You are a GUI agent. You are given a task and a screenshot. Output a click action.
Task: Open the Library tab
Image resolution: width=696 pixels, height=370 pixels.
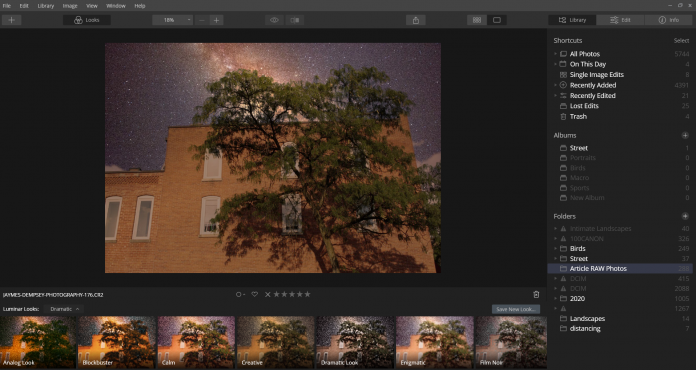click(x=572, y=20)
